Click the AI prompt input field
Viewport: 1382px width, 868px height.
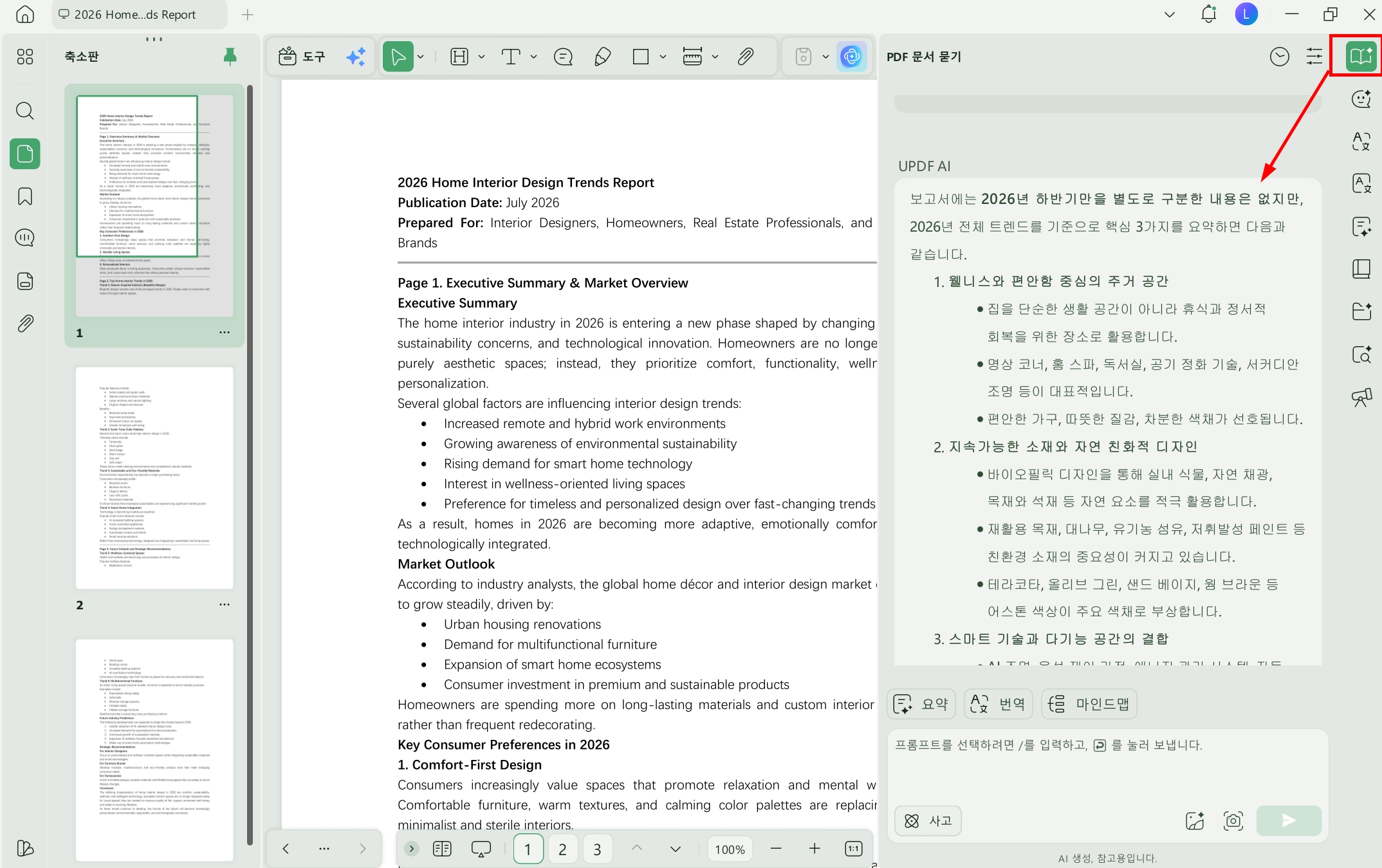(1107, 764)
